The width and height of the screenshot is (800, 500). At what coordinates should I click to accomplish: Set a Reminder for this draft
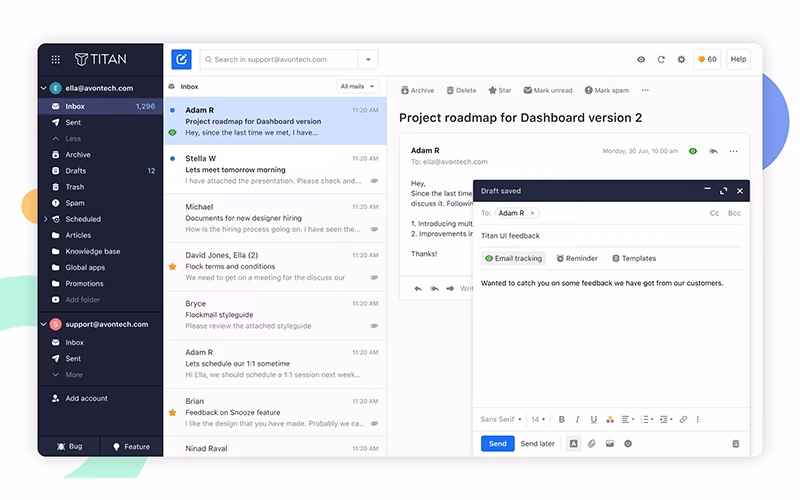coord(577,259)
